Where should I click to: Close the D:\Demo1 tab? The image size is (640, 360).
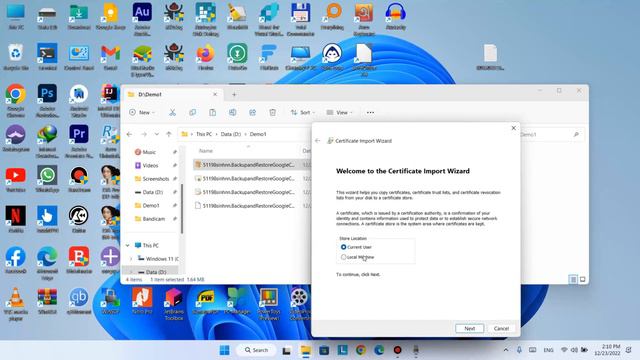[215, 94]
